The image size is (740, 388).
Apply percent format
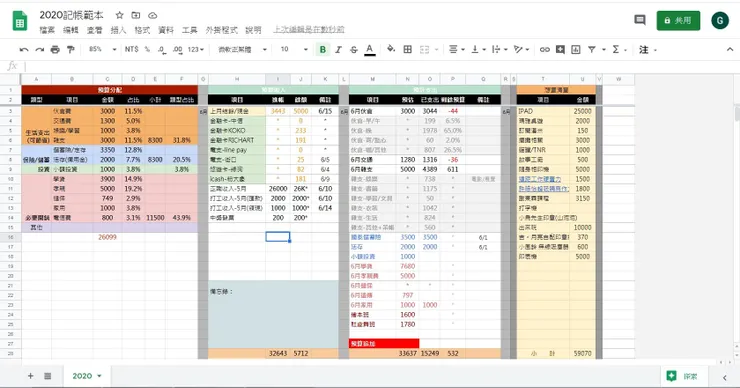tap(147, 49)
